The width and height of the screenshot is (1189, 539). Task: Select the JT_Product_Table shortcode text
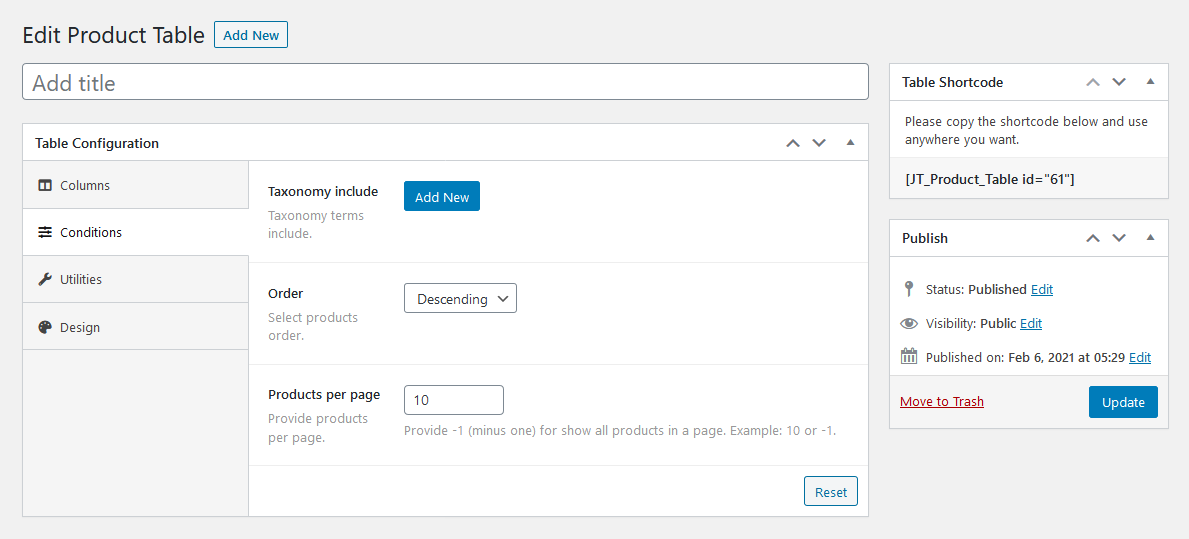990,180
